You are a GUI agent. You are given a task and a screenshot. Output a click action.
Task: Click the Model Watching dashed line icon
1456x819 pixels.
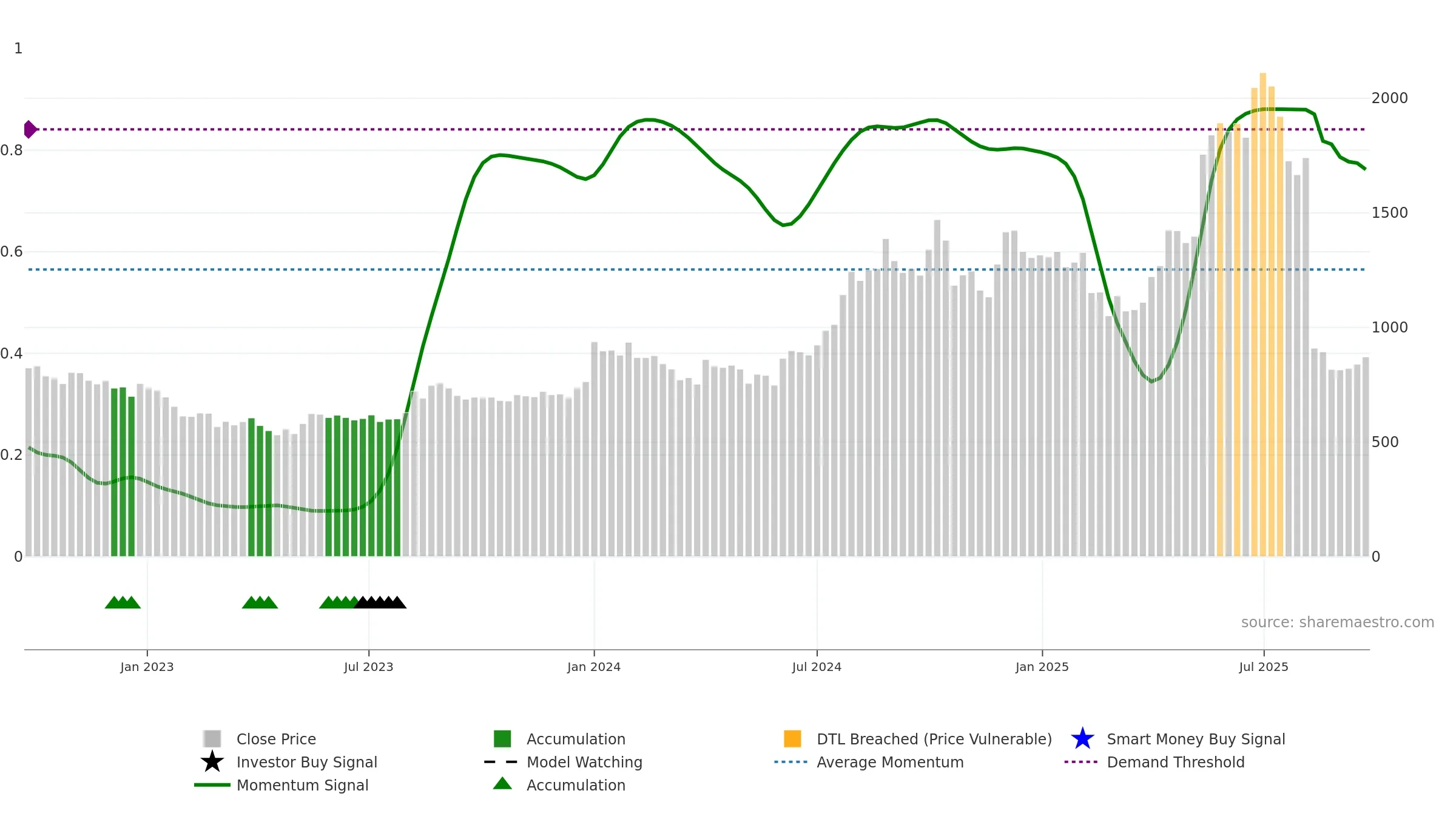coord(500,762)
